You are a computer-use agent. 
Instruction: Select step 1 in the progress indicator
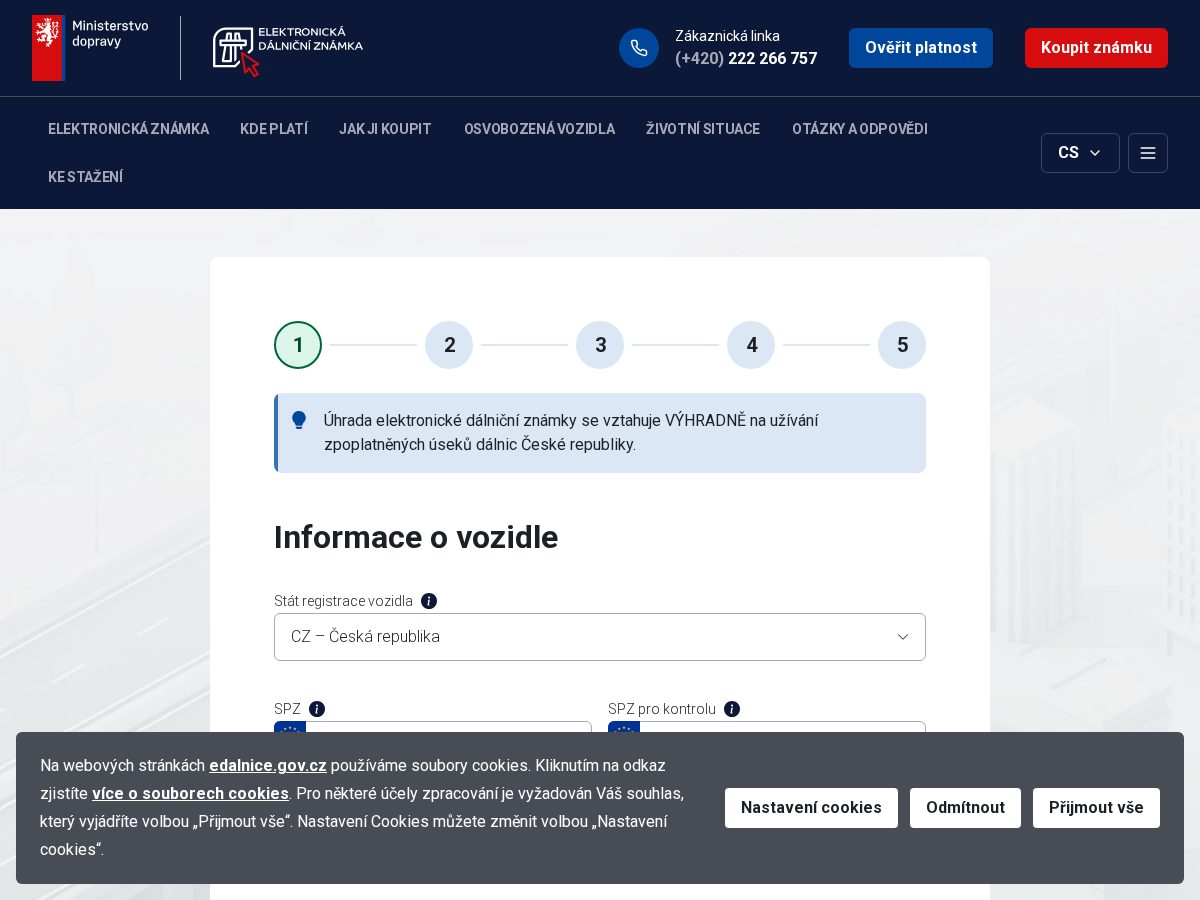point(298,345)
